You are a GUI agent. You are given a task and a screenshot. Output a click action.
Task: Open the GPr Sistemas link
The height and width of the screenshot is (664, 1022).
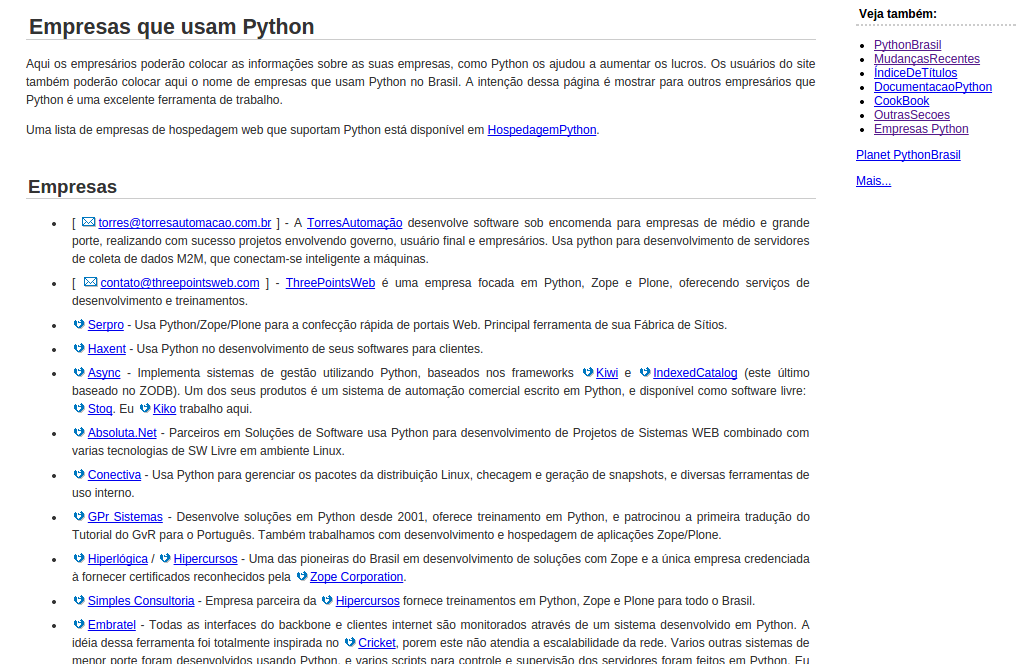tap(125, 517)
